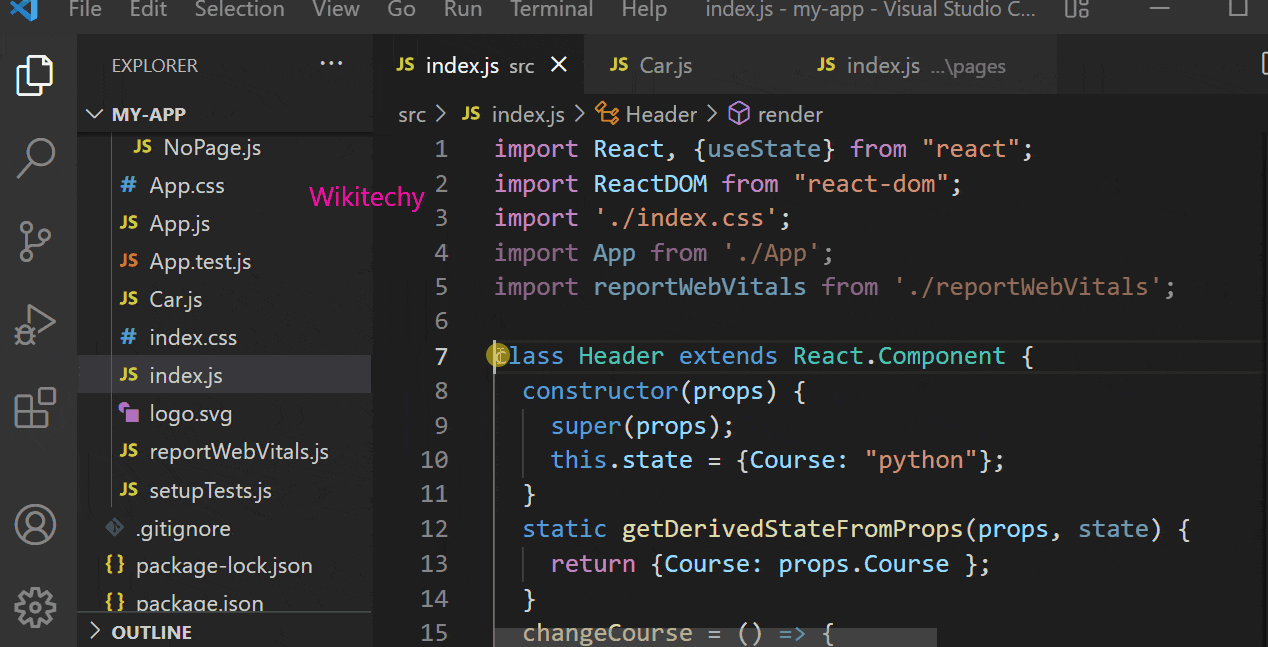The height and width of the screenshot is (647, 1268).
Task: Open the Extensions view icon
Action: point(35,408)
